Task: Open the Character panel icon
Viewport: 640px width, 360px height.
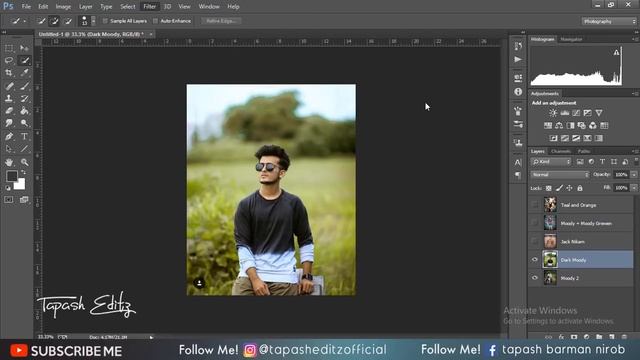Action: pos(518,162)
